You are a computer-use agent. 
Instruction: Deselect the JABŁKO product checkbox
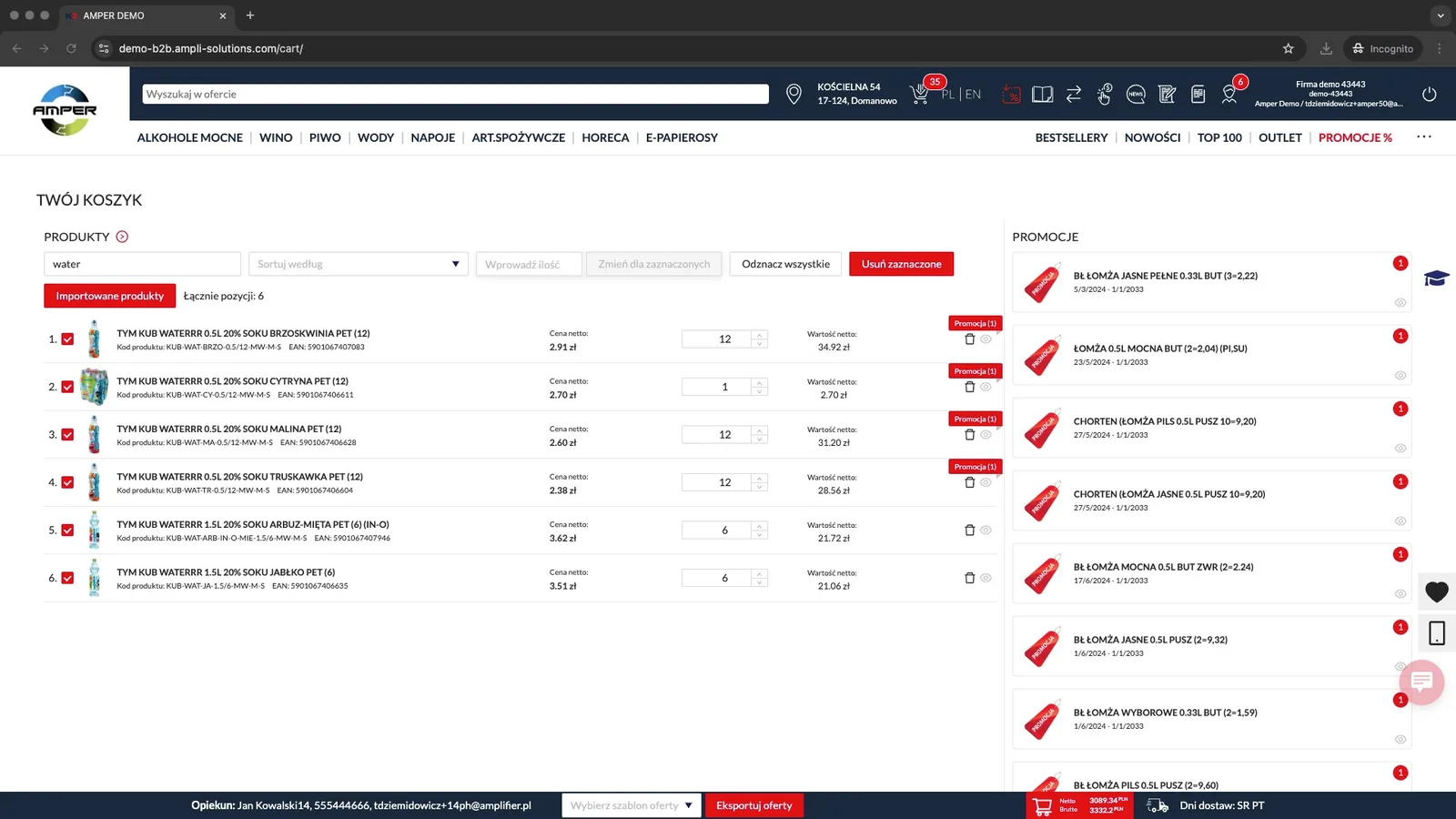pyautogui.click(x=67, y=578)
